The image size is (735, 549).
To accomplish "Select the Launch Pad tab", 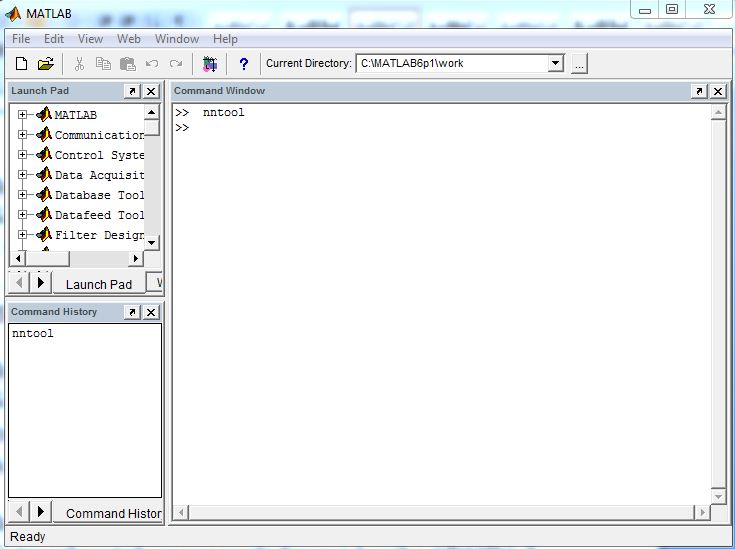I will 99,284.
